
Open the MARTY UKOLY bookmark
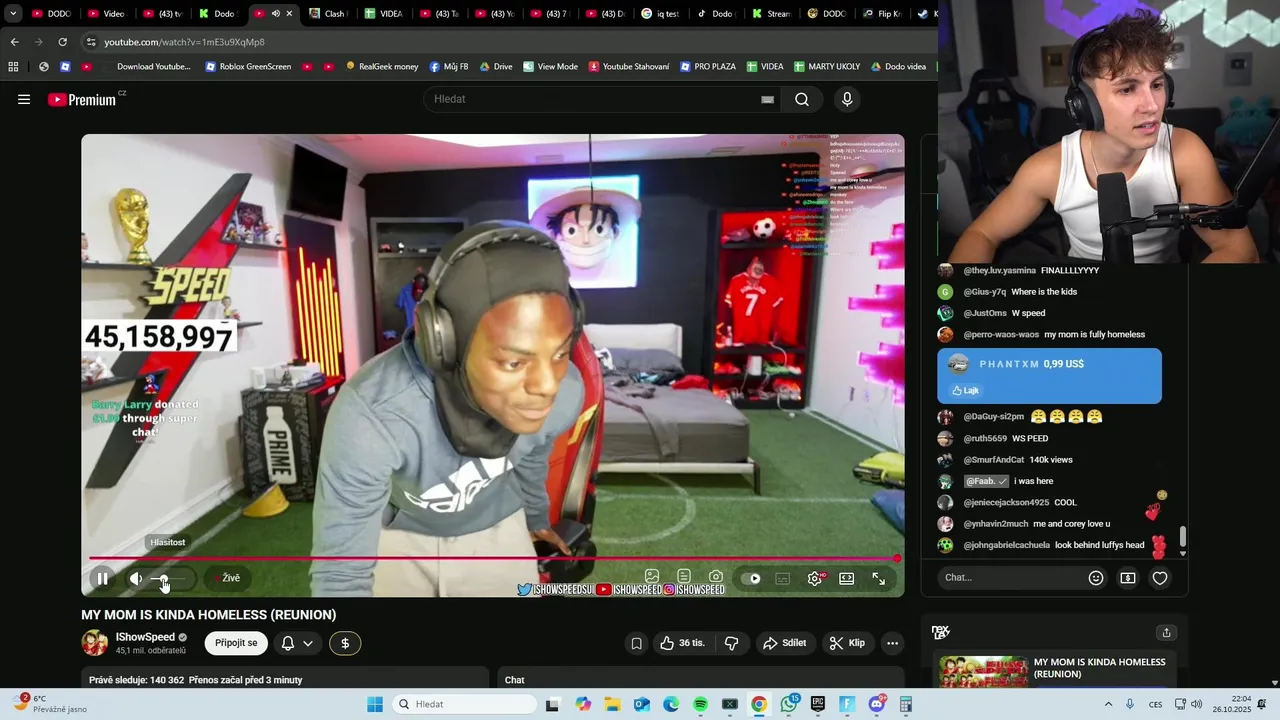click(x=827, y=67)
